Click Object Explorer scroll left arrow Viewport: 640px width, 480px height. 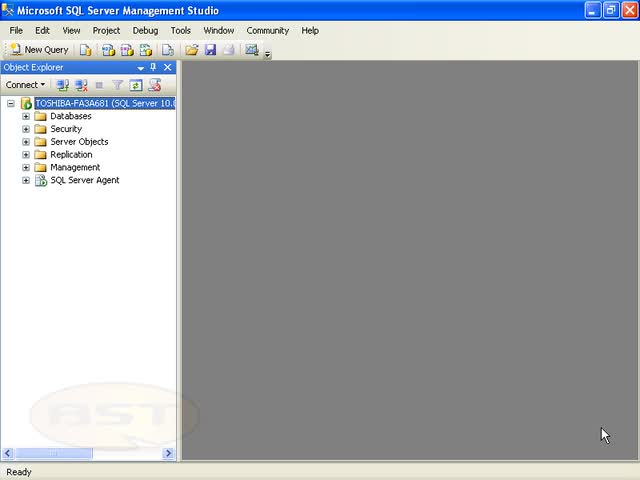point(7,453)
